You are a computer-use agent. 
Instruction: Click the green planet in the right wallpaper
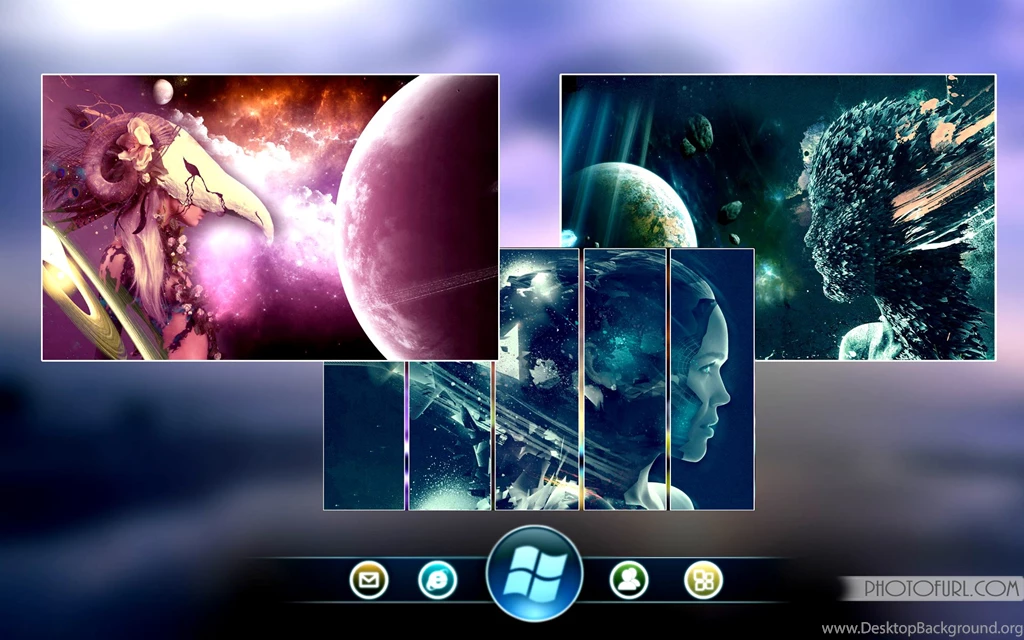click(x=630, y=205)
